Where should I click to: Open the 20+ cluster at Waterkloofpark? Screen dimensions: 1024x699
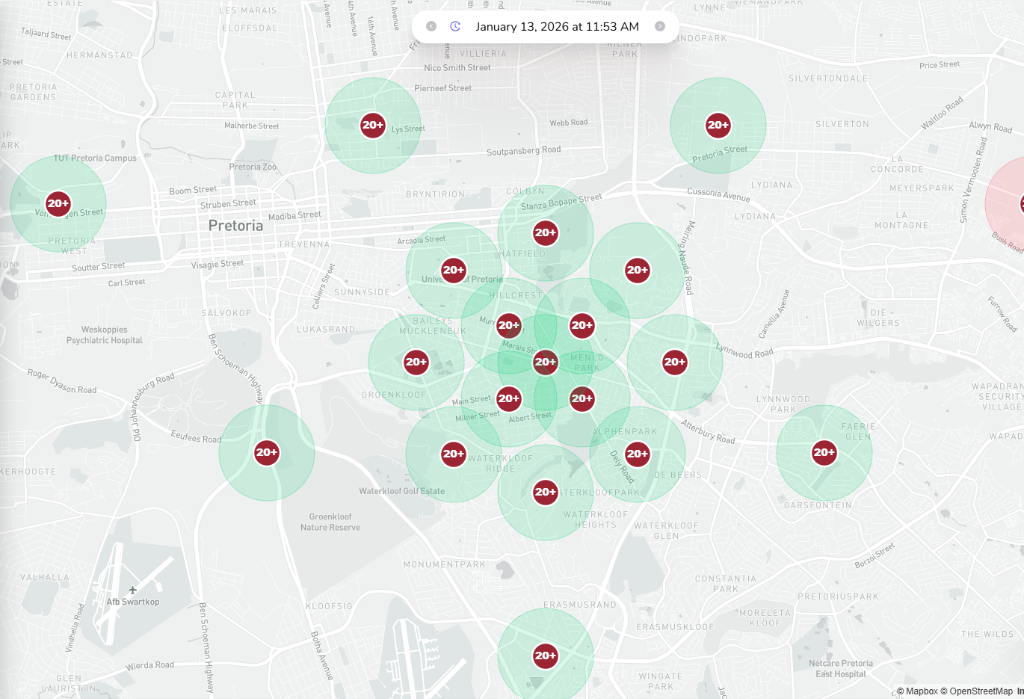pos(545,492)
